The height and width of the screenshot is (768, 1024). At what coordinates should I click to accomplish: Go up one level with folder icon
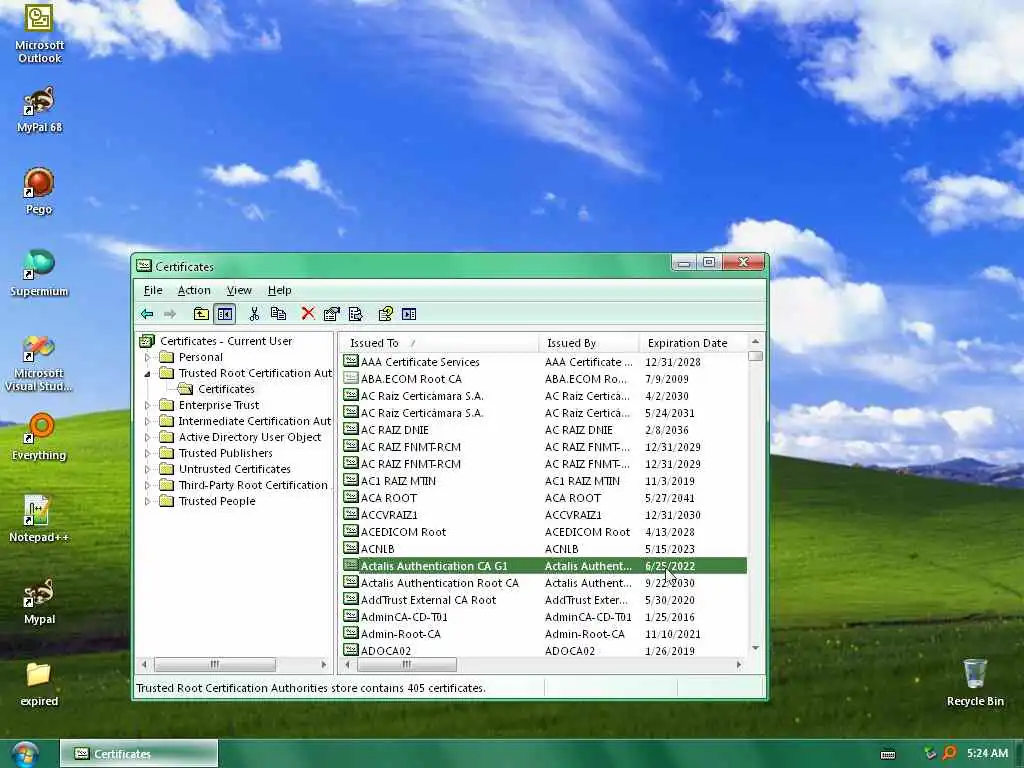201,314
